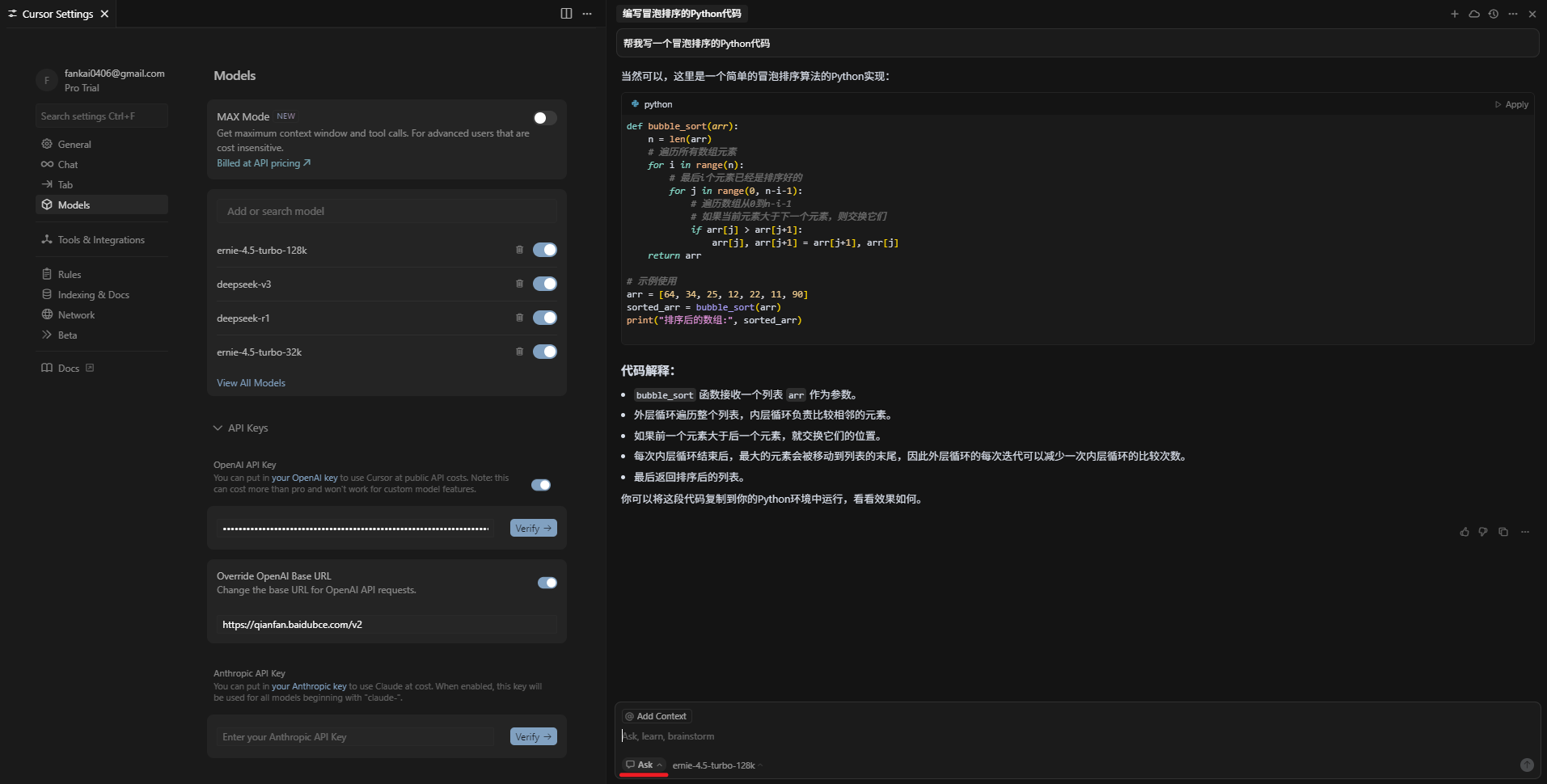Open the editor more actions ellipsis
Image resolution: width=1547 pixels, height=784 pixels.
coord(587,14)
